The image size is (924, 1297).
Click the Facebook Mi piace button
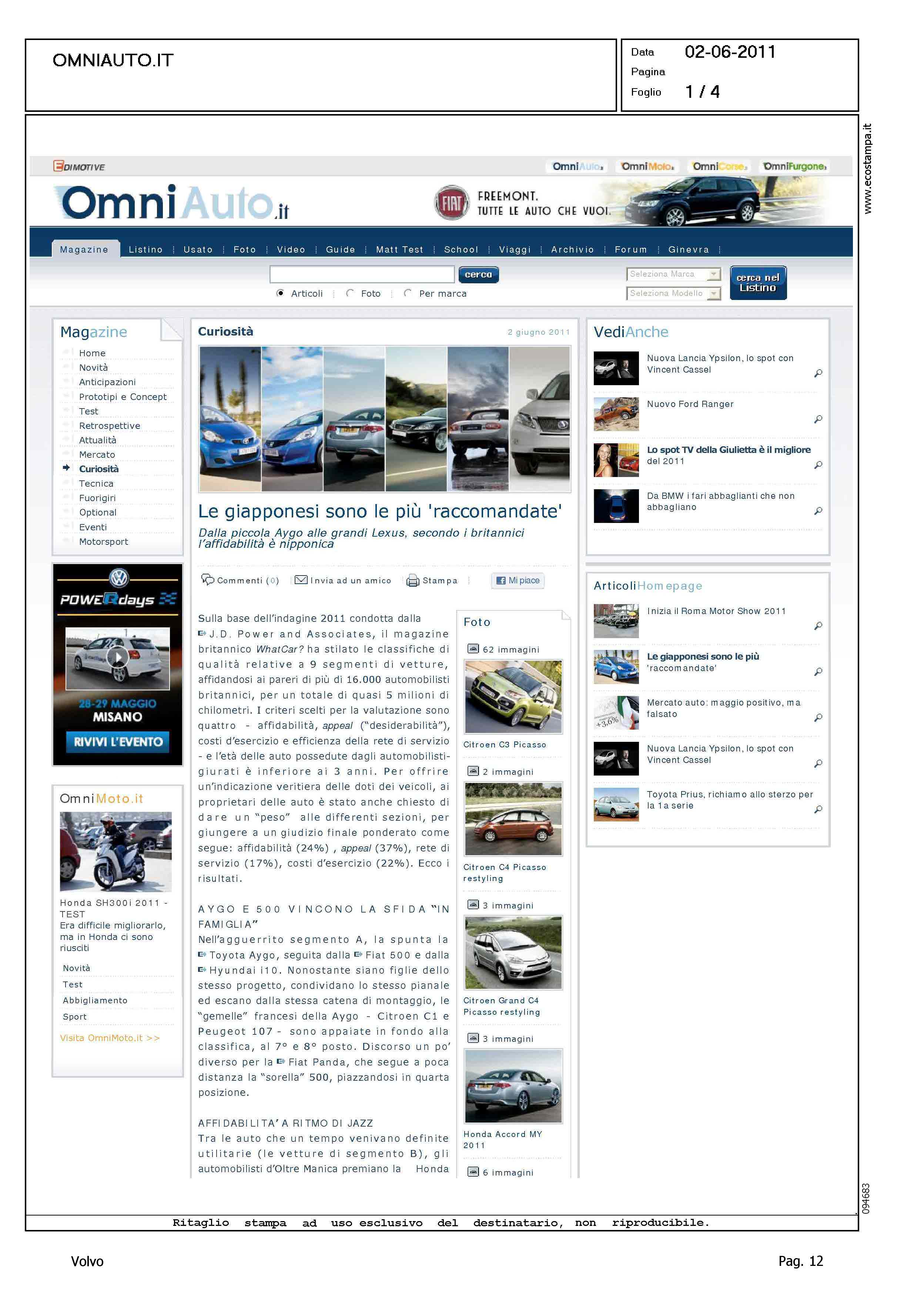[518, 580]
